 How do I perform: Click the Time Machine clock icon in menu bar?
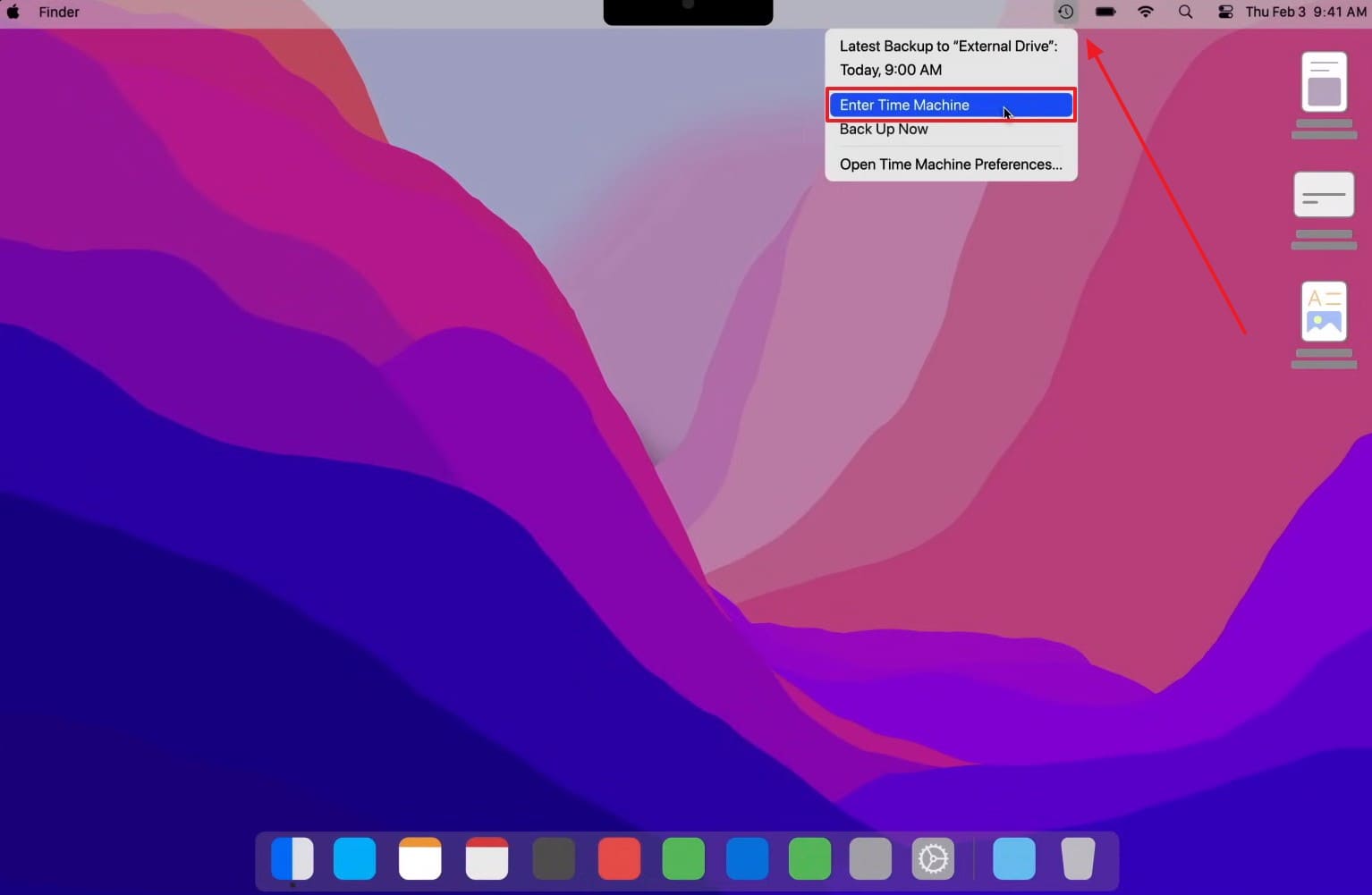(1065, 12)
